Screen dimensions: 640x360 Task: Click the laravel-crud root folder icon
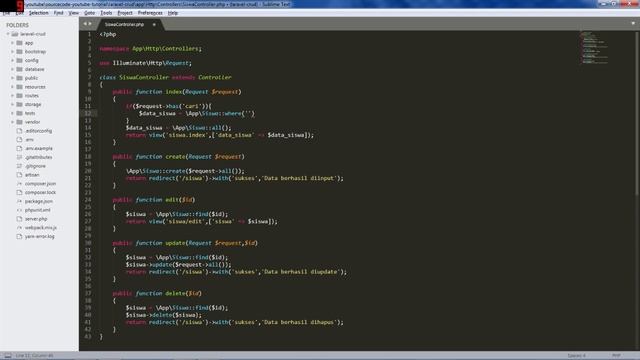(15, 34)
